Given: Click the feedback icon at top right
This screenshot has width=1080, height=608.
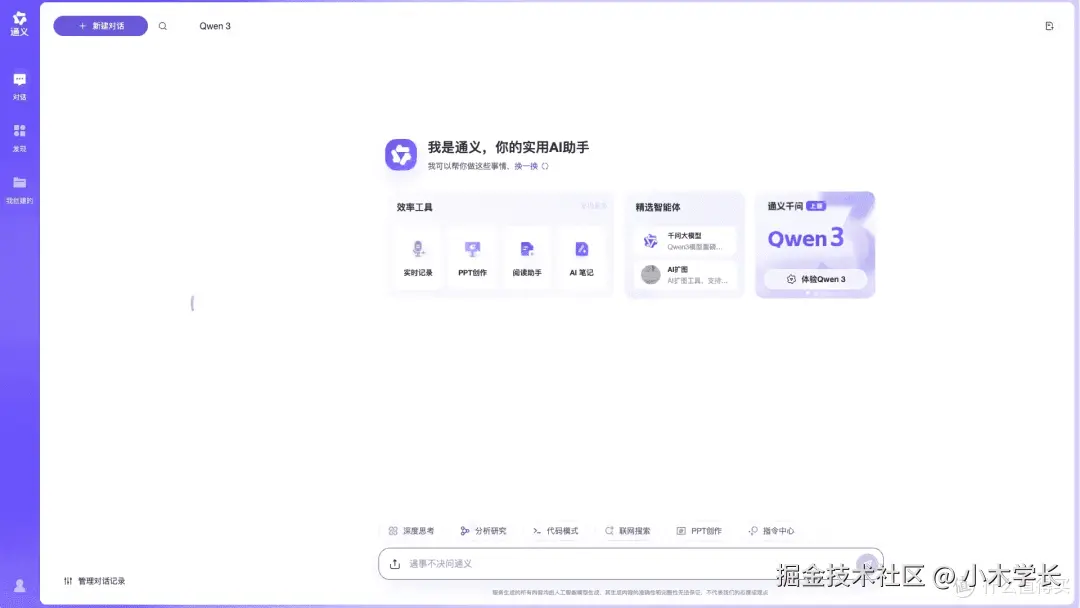Looking at the screenshot, I should (1049, 25).
